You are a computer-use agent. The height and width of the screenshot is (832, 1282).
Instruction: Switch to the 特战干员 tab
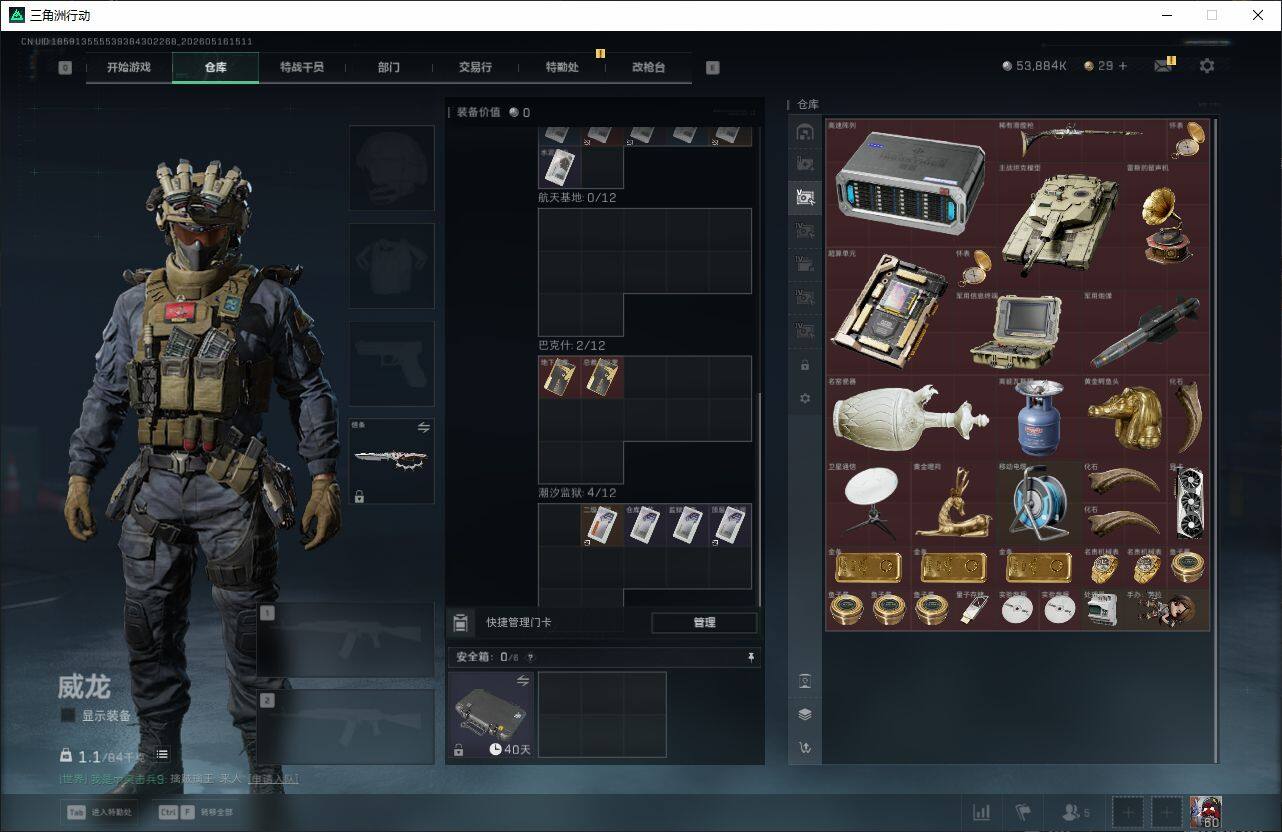(302, 67)
